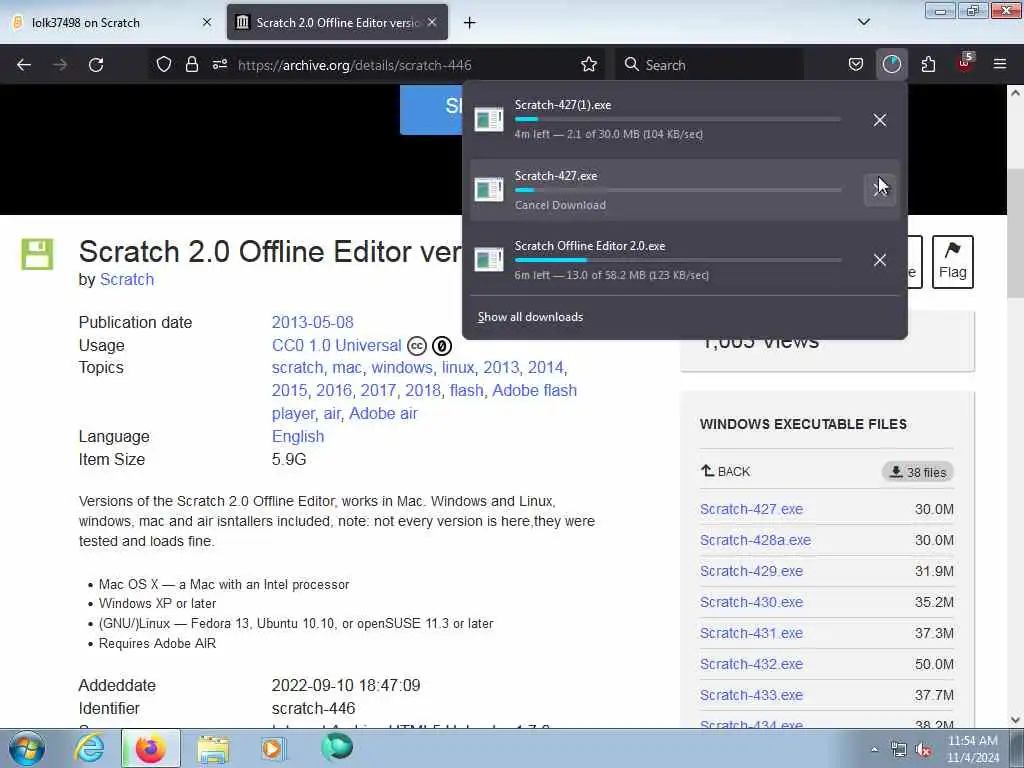The image size is (1024, 768).
Task: Click the Search box in toolbar
Action: 712,65
